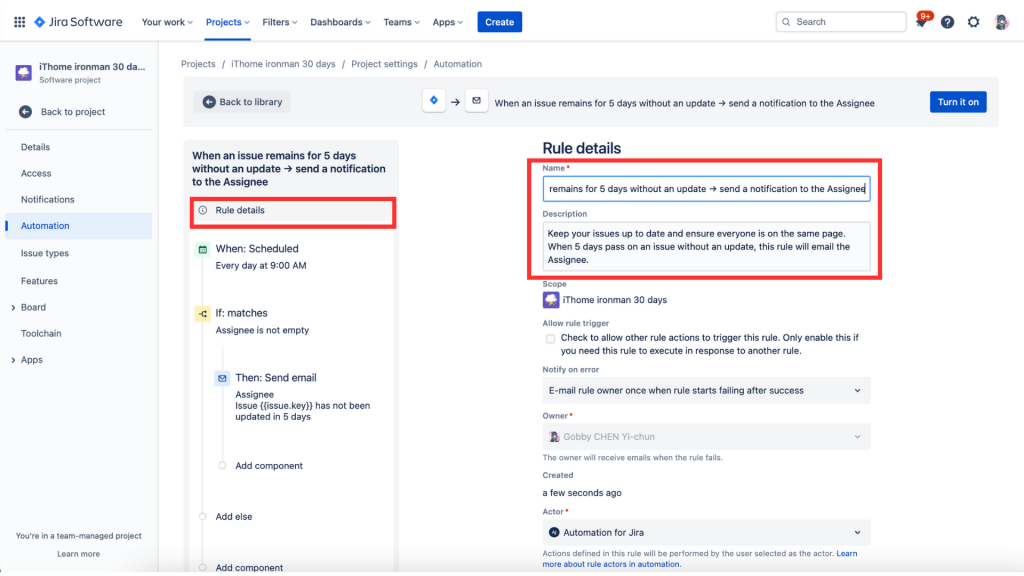The image size is (1024, 576).
Task: Click the iThome ironman 30 days breadcrumb
Action: 283,64
